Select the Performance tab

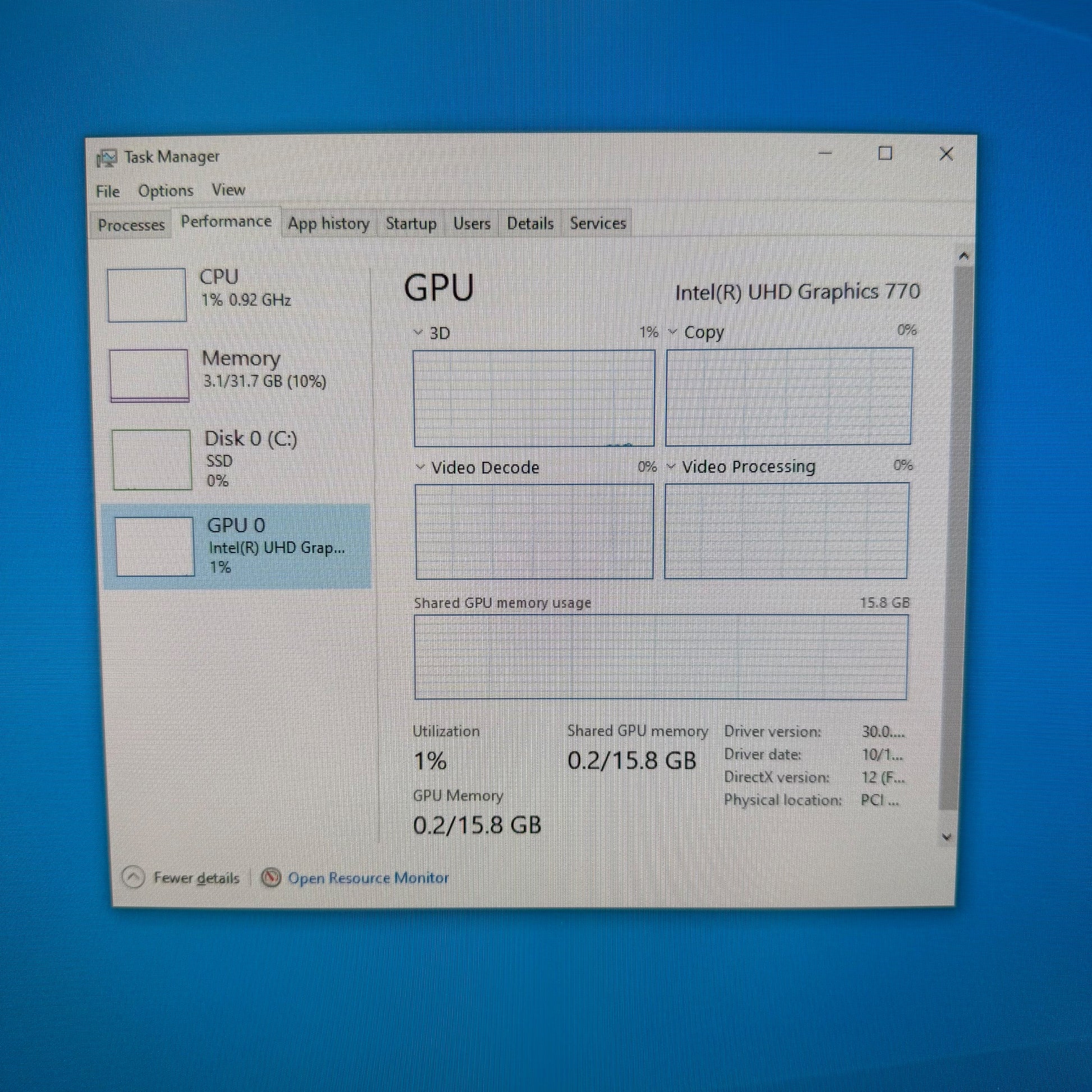[x=226, y=222]
